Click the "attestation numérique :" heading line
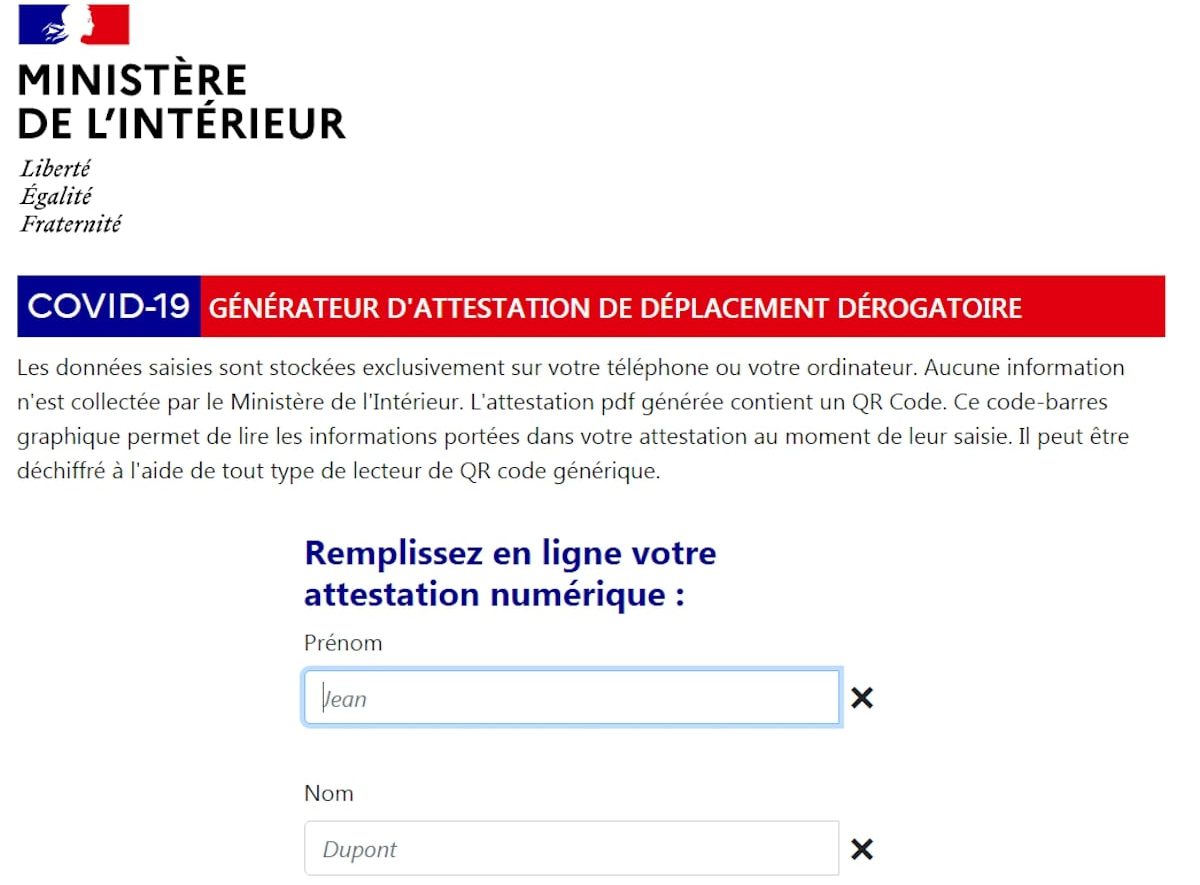 [494, 595]
